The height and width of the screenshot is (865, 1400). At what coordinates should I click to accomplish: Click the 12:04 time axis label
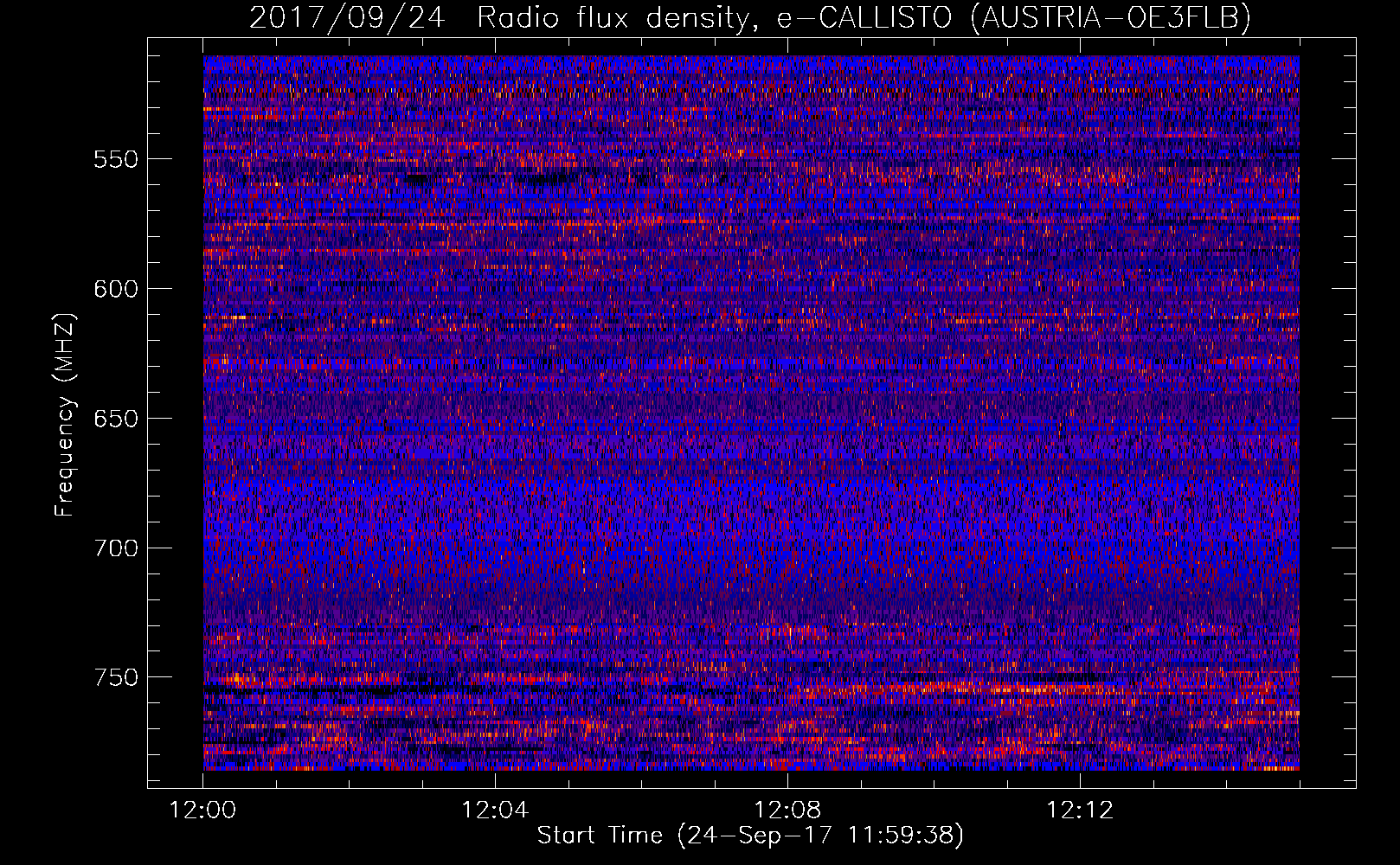pyautogui.click(x=495, y=811)
